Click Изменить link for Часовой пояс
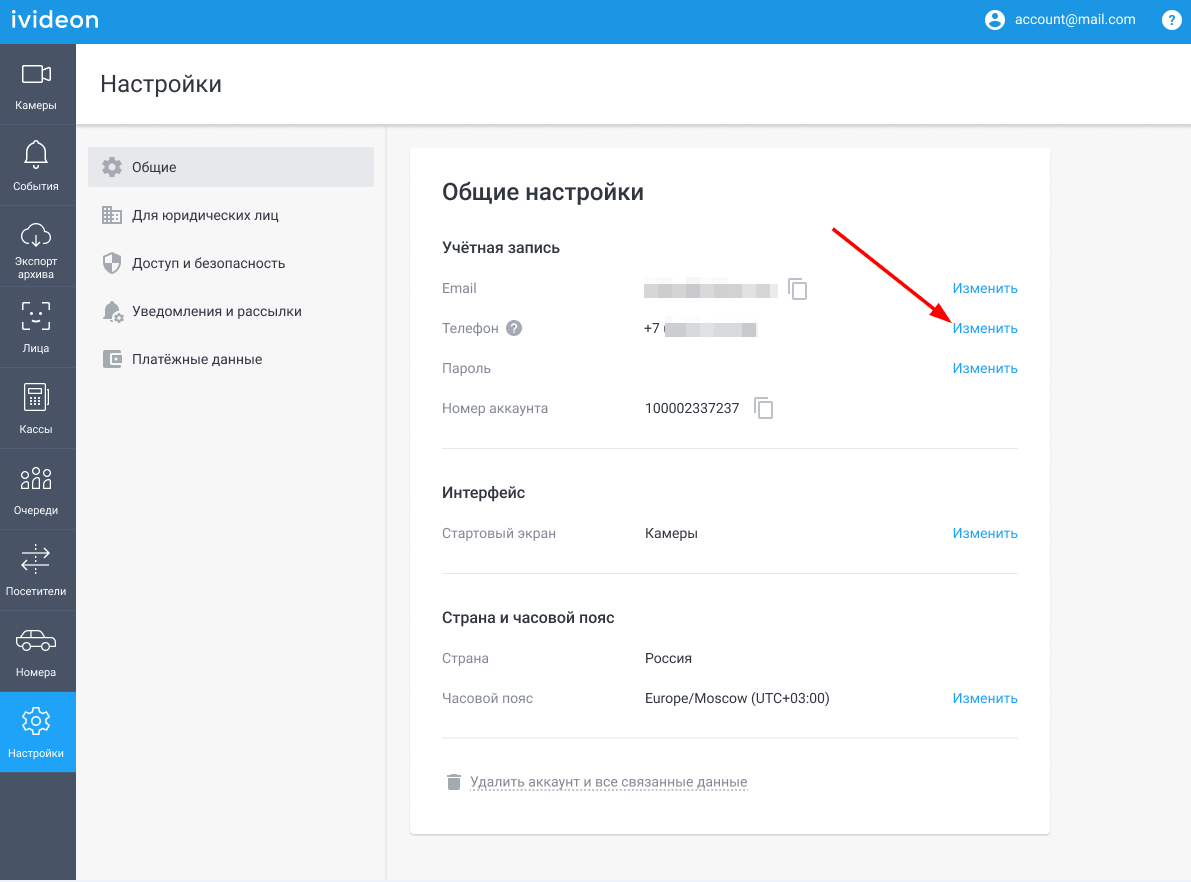This screenshot has height=882, width=1191. (984, 698)
